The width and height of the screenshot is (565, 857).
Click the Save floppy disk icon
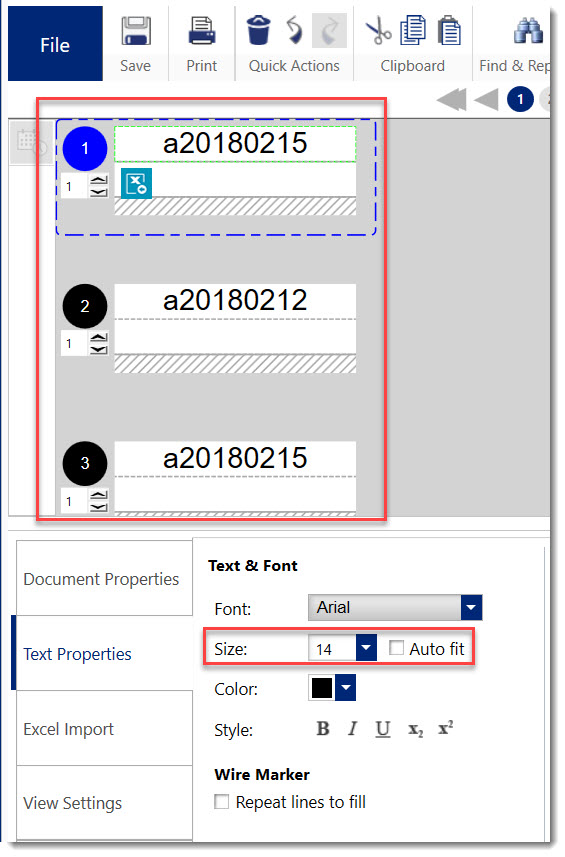coord(136,31)
